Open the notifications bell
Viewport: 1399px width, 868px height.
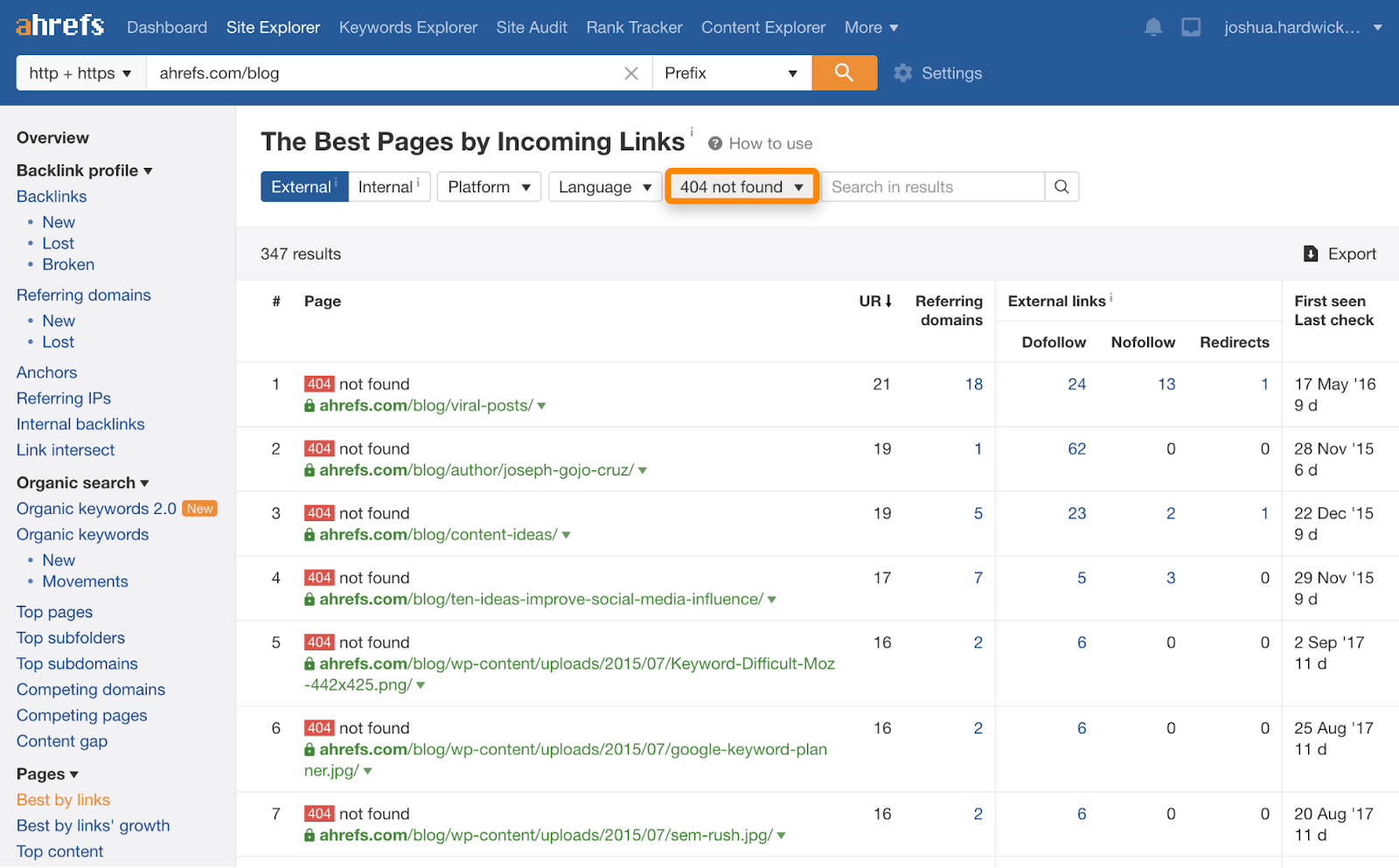point(1153,27)
